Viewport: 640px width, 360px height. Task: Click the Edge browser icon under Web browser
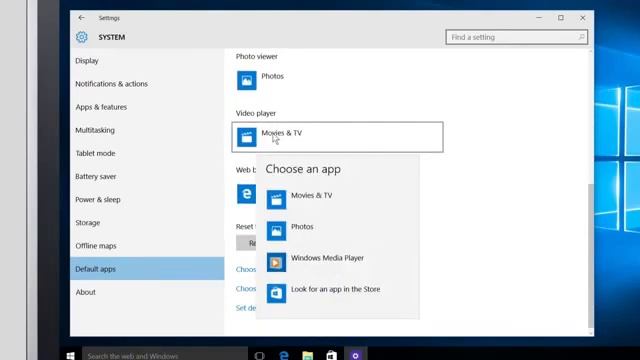click(246, 193)
